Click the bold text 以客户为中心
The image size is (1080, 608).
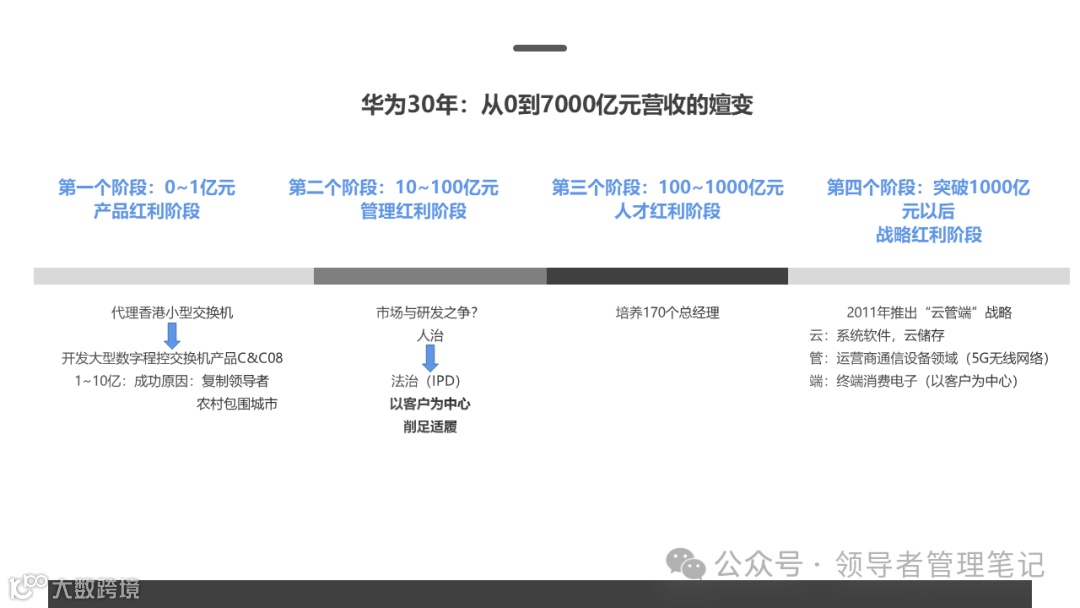(x=430, y=403)
